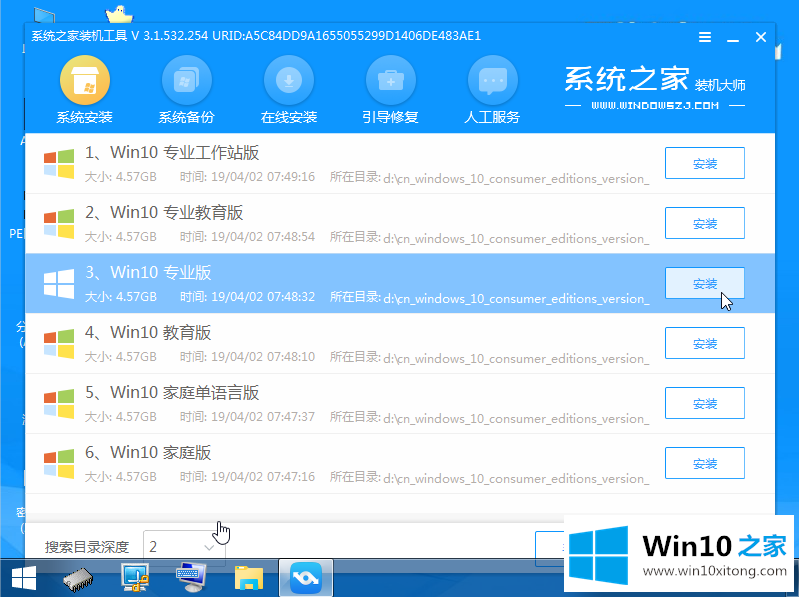This screenshot has width=799, height=597.
Task: Select the 5、Win10 家庭单语言版 title
Action: [x=172, y=393]
